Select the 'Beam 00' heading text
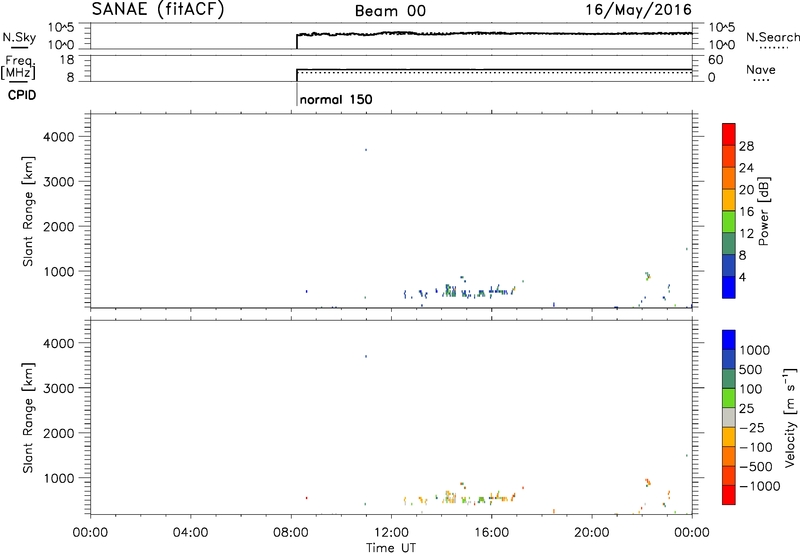Image resolution: width=800 pixels, height=554 pixels. pyautogui.click(x=390, y=11)
